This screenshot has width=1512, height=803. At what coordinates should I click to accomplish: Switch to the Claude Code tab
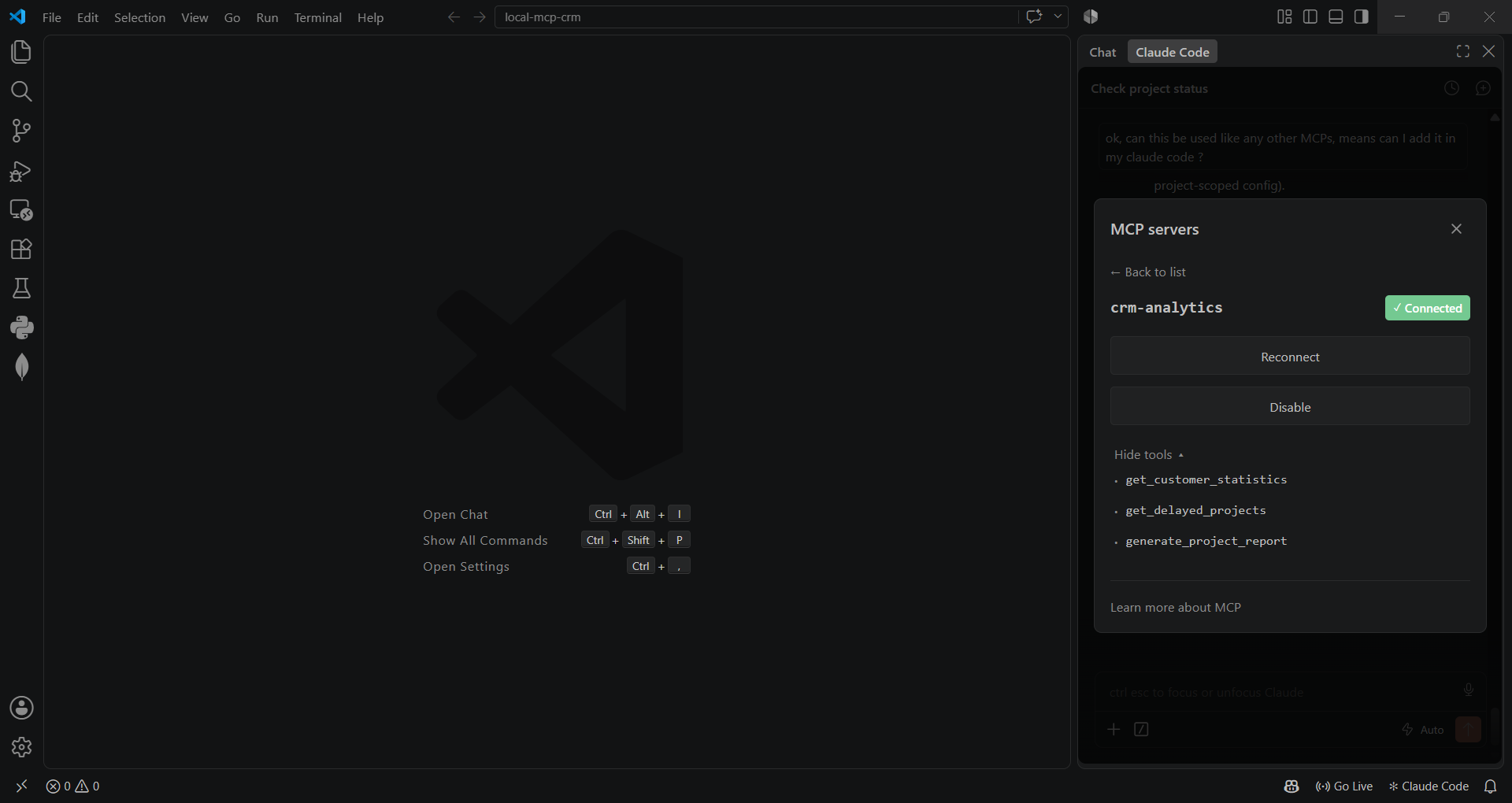[1173, 52]
